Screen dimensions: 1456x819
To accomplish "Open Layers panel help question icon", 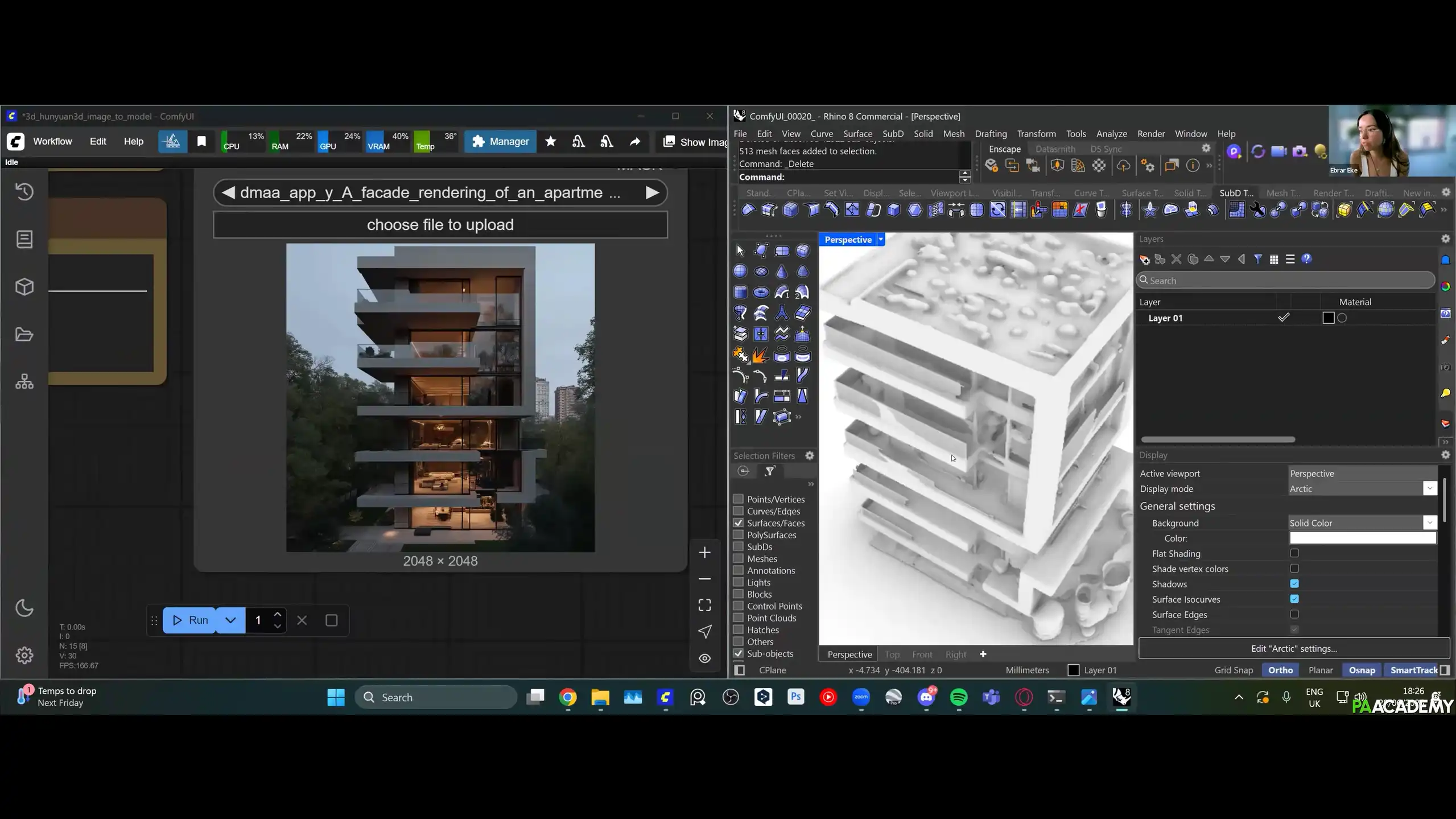I will [x=1306, y=260].
